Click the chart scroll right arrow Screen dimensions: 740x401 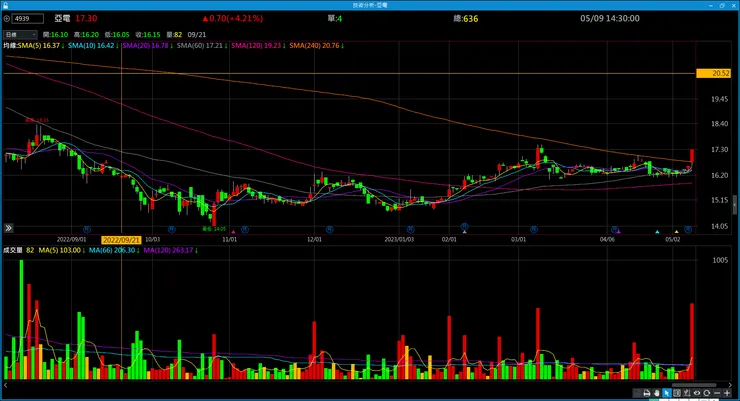(x=730, y=385)
